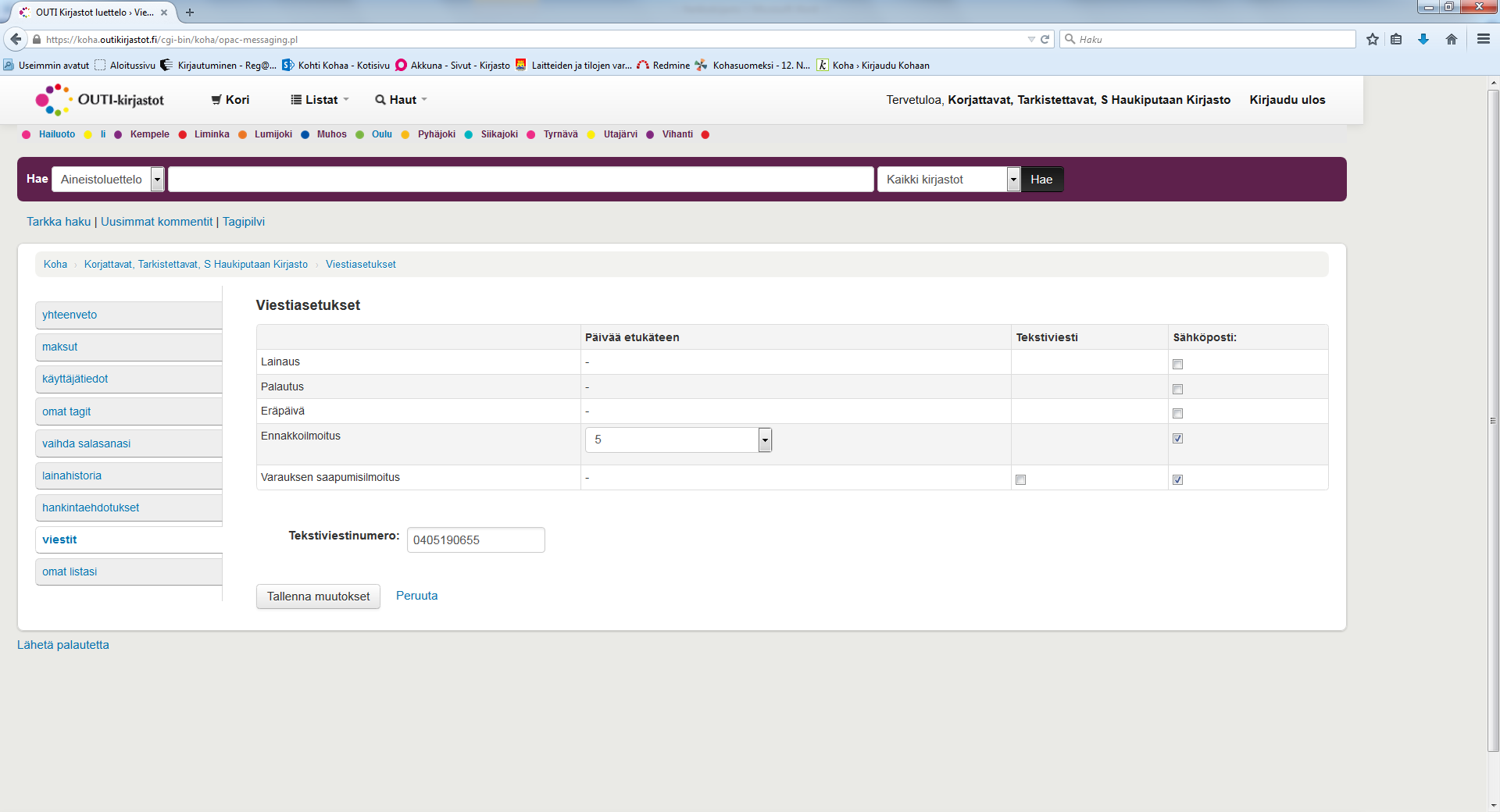The width and height of the screenshot is (1500, 812).
Task: Toggle Palautus email checkbox
Action: coord(1177,389)
